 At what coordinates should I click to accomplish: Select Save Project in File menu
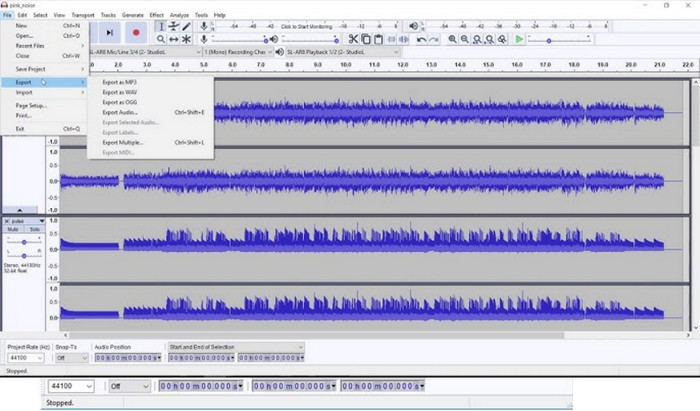pos(30,68)
